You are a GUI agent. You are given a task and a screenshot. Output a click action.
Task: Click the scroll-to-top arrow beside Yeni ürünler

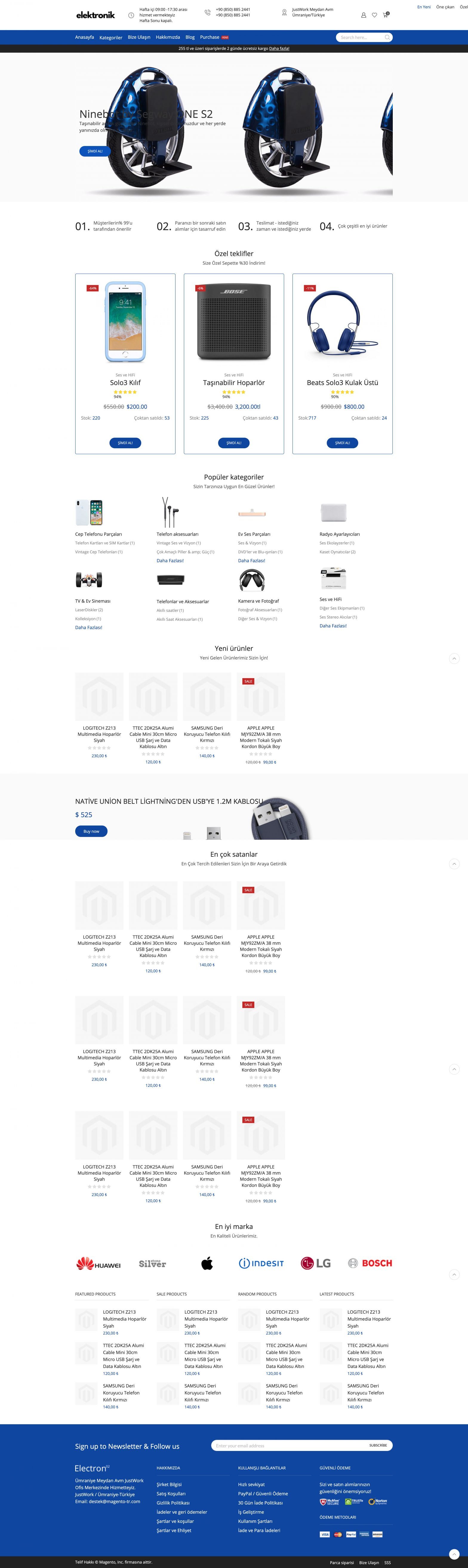454,658
